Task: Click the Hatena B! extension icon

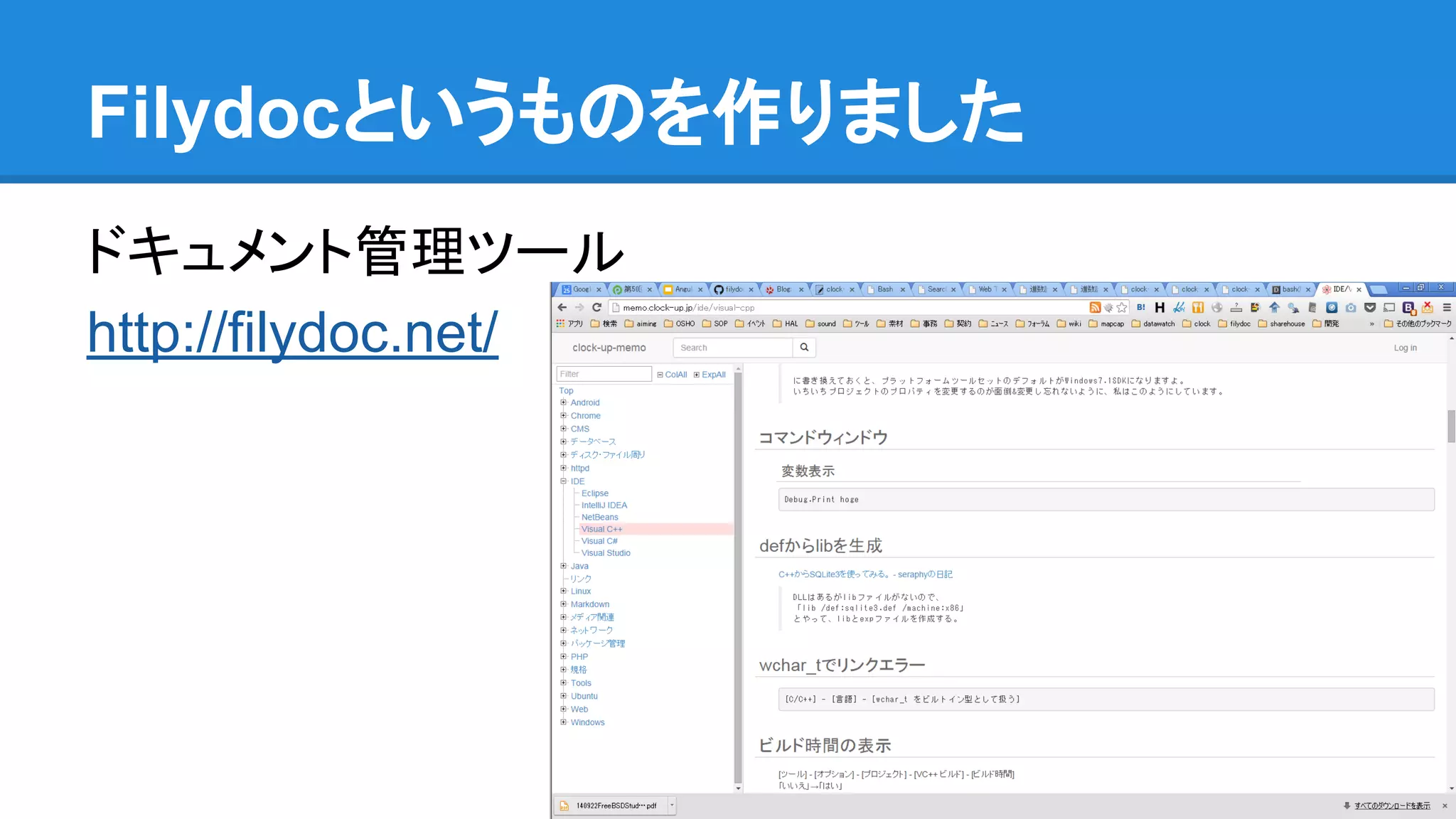Action: click(x=1141, y=307)
